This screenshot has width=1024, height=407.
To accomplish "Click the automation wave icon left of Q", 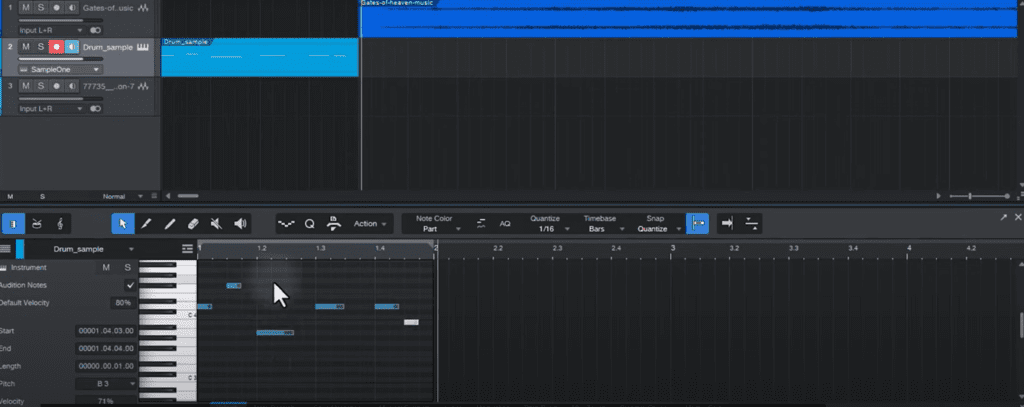I will pos(287,224).
